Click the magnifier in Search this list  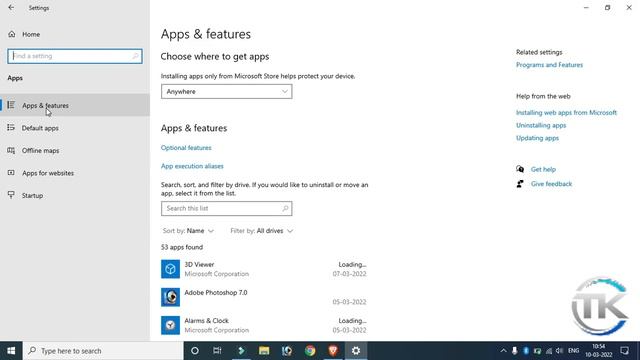click(285, 208)
